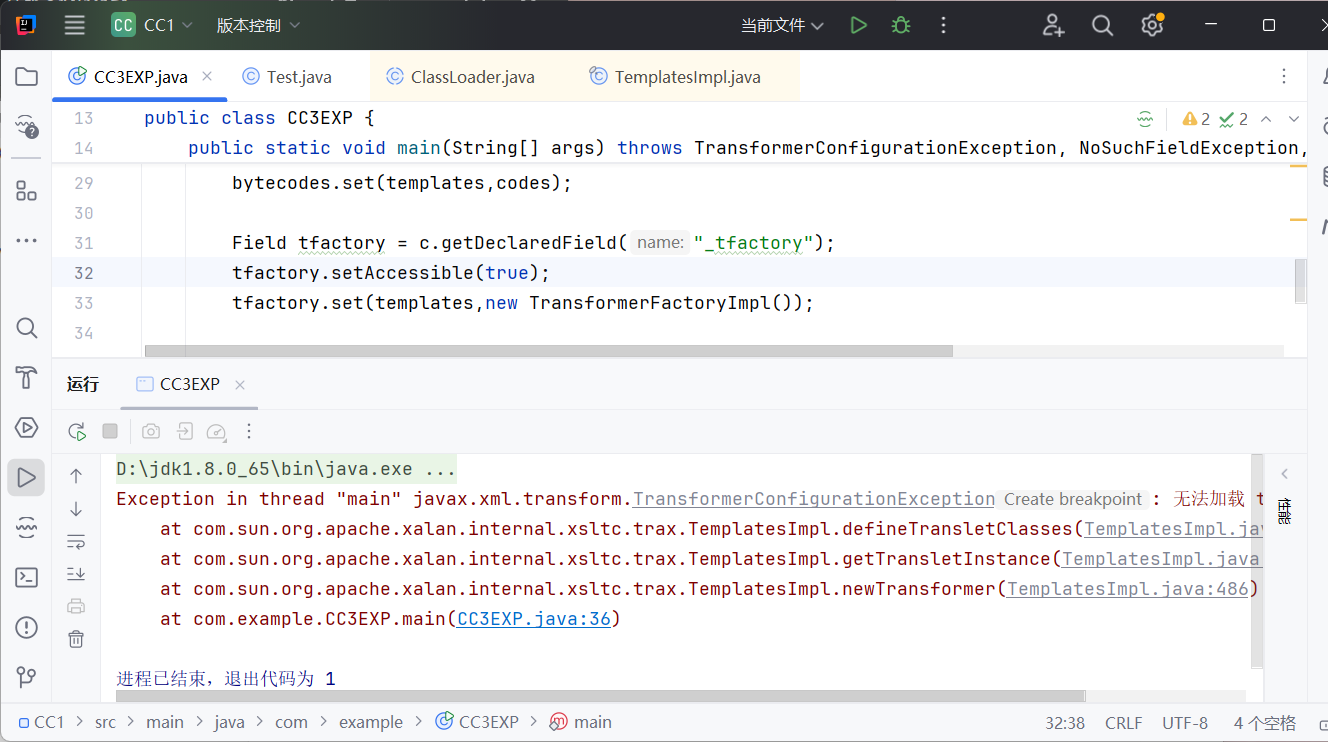This screenshot has width=1328, height=742.
Task: Clear console output with trash icon
Action: (76, 638)
